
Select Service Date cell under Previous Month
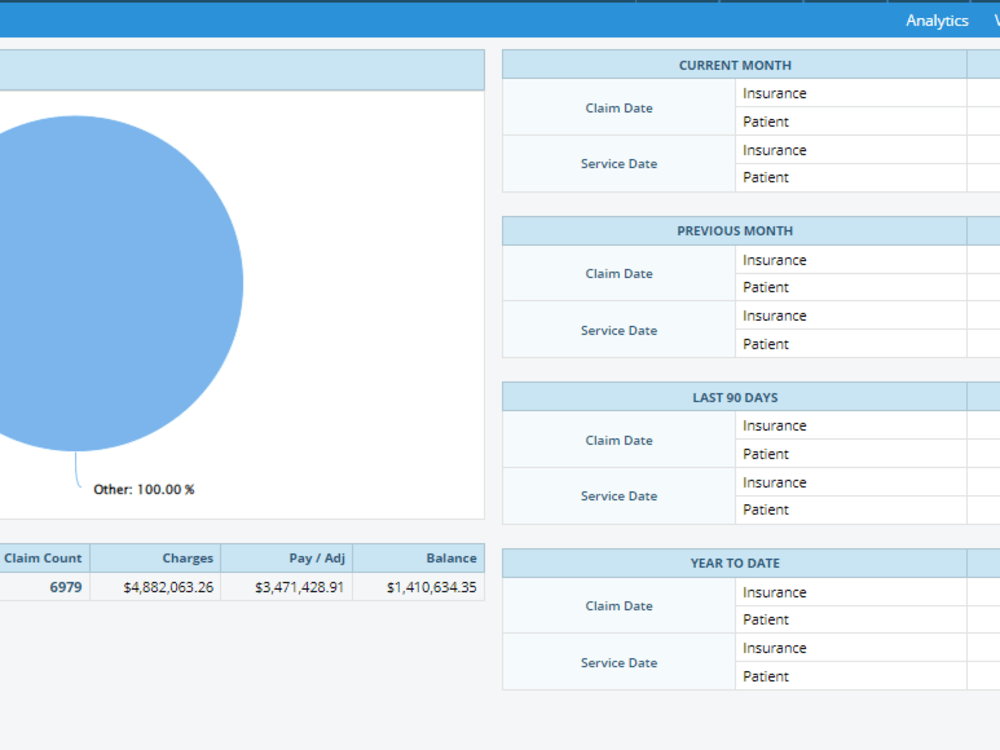[x=619, y=330]
